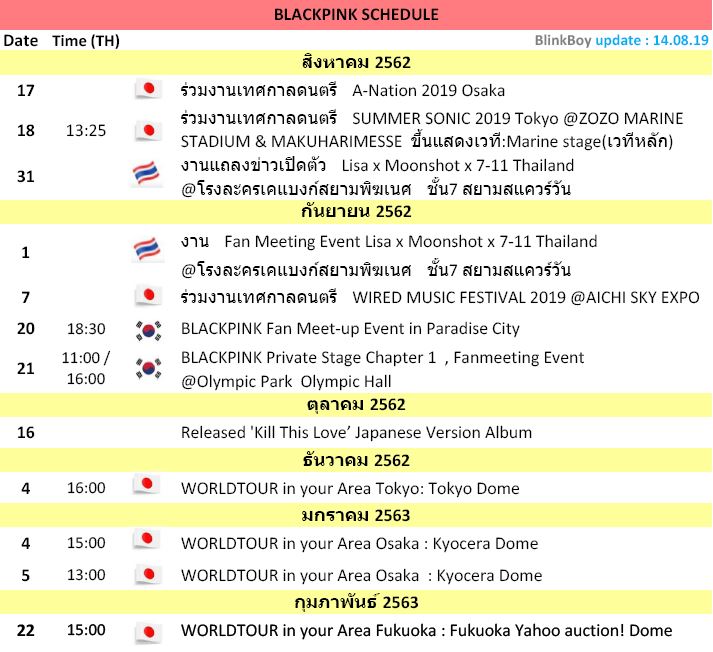Click the date 4 in December
The image size is (713, 652).
point(25,488)
